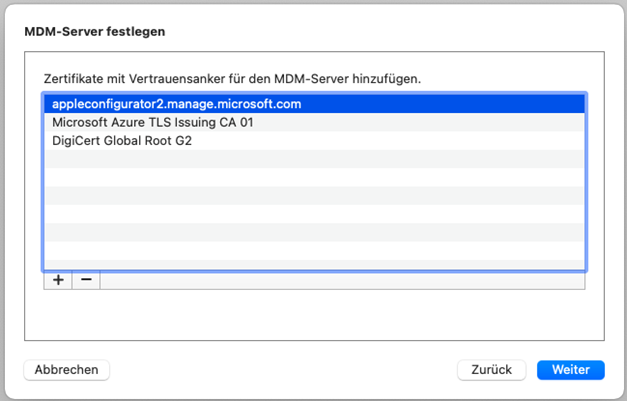Image resolution: width=627 pixels, height=401 pixels.
Task: Click the minus button to remove certificate
Action: point(86,280)
